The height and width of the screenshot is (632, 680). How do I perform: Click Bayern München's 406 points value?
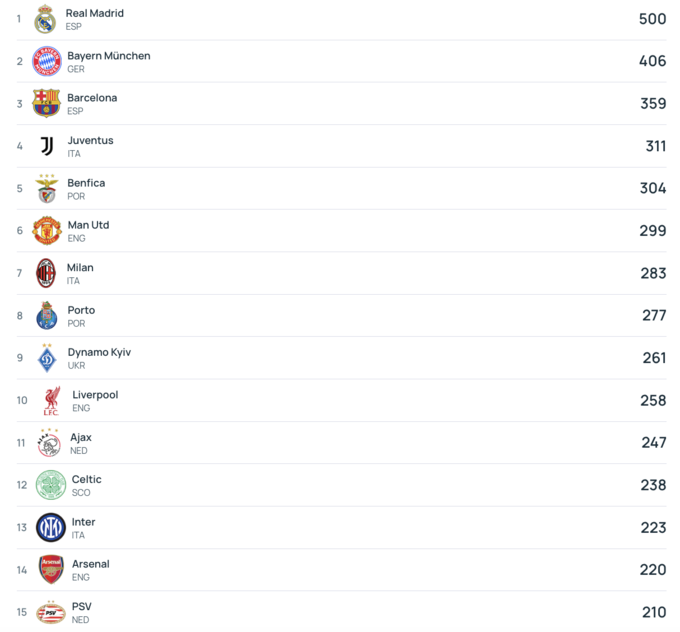(x=652, y=61)
